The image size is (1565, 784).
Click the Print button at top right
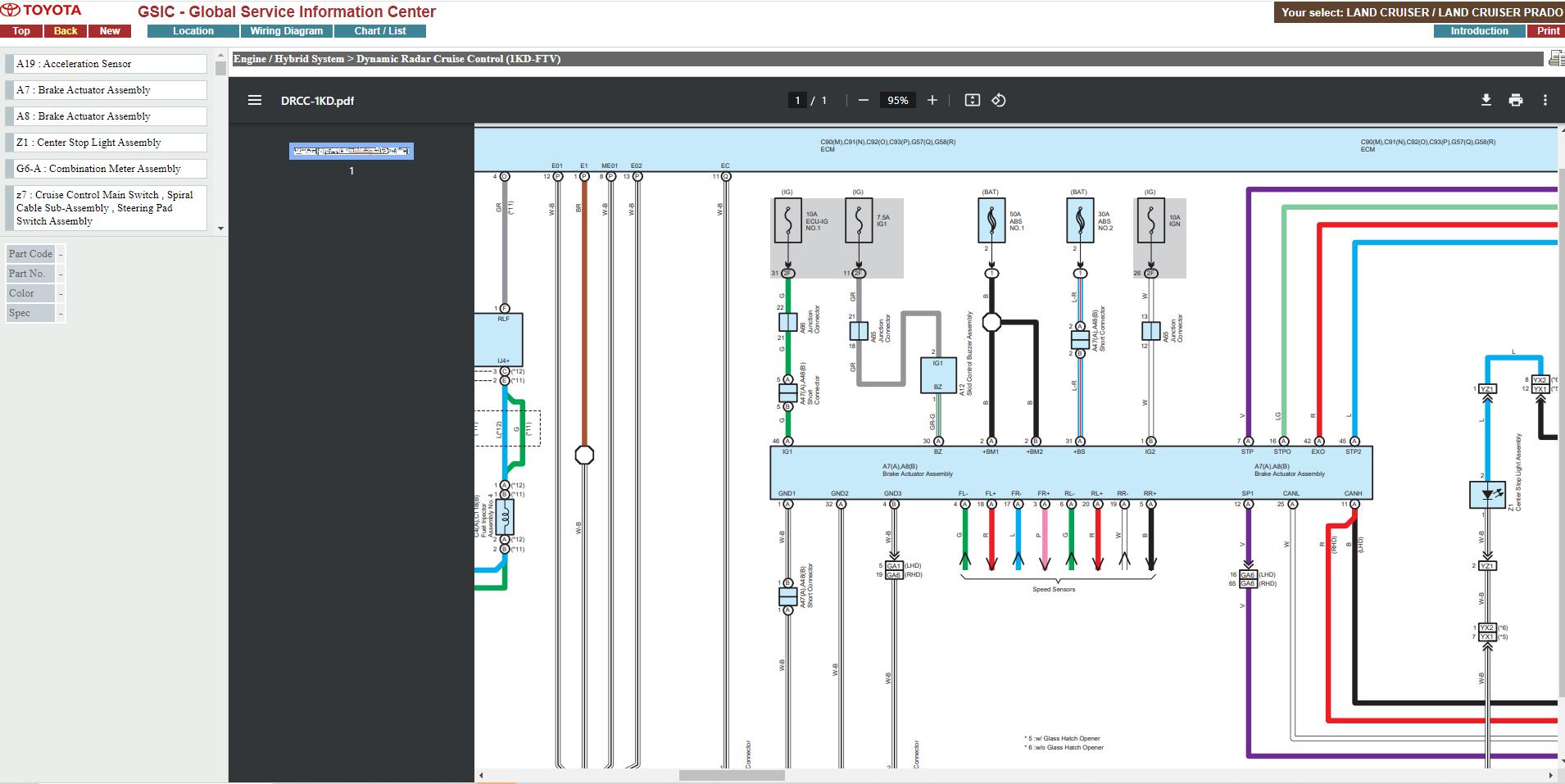tap(1547, 31)
